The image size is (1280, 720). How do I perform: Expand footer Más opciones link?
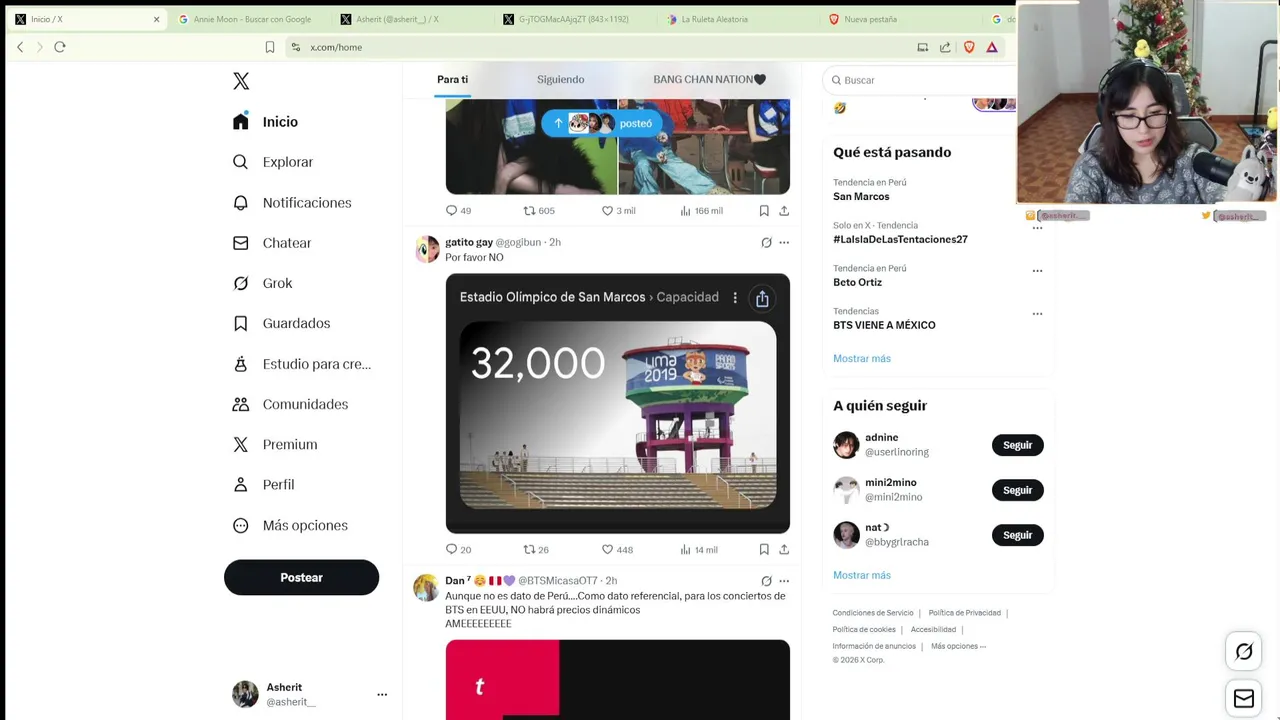tap(958, 646)
